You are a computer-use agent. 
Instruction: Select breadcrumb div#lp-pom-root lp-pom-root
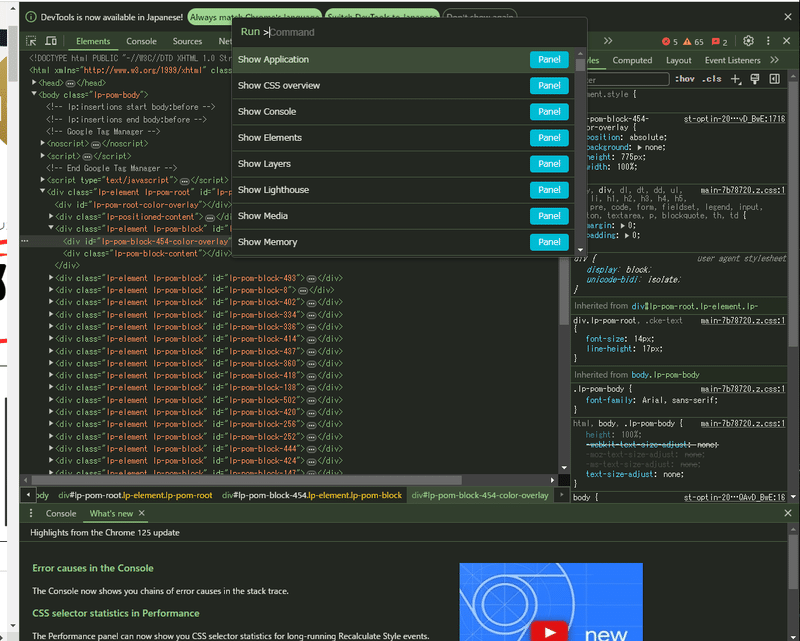(135, 495)
